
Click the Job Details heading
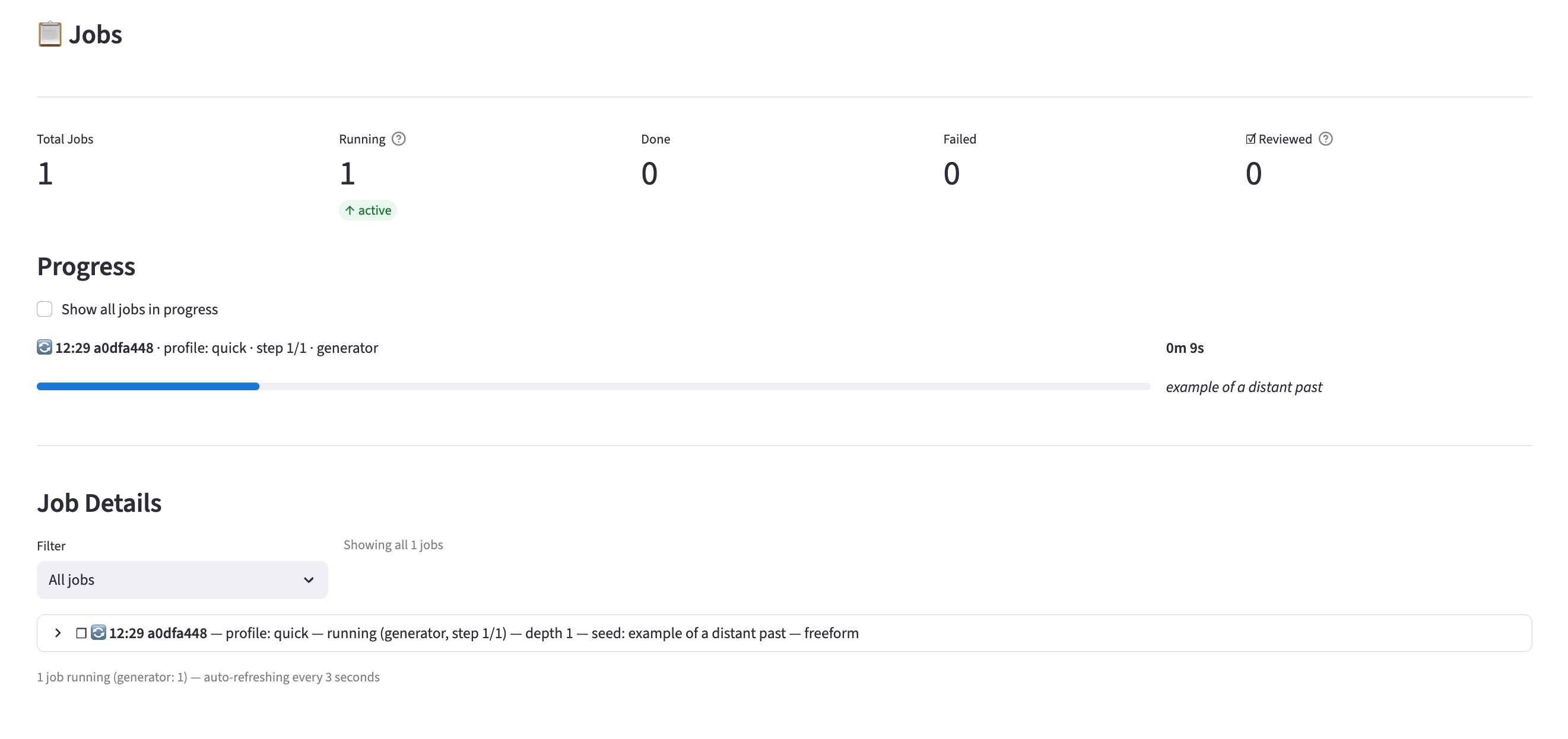pyautogui.click(x=99, y=503)
